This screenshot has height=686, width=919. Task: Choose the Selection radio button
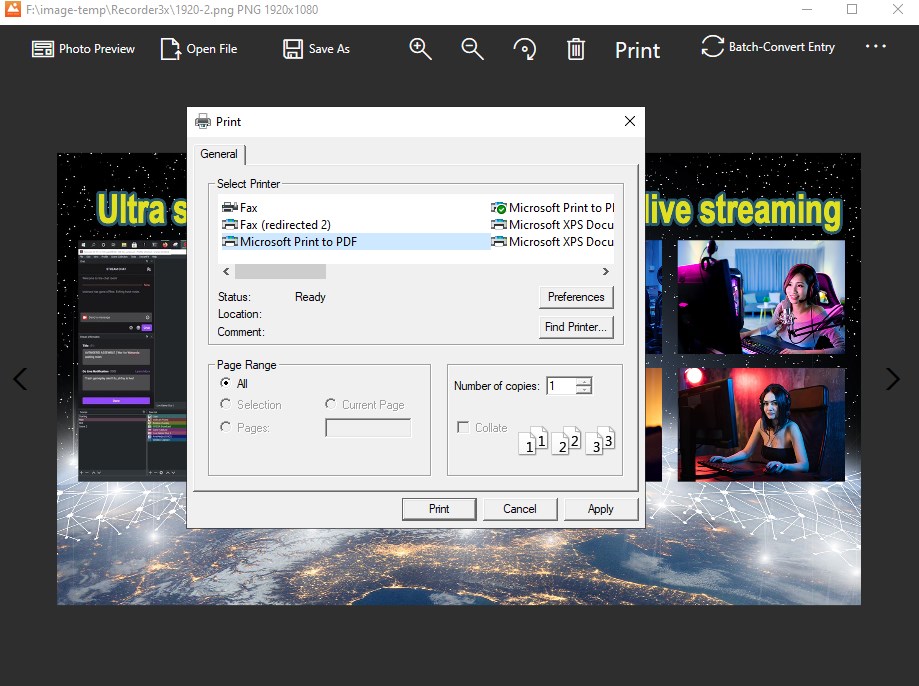point(225,404)
